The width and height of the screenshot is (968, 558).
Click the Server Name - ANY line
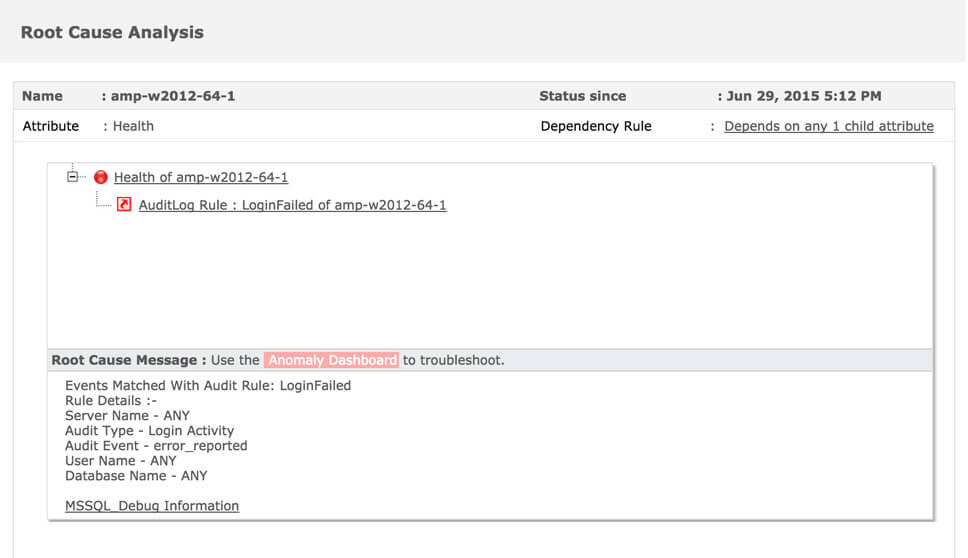127,416
